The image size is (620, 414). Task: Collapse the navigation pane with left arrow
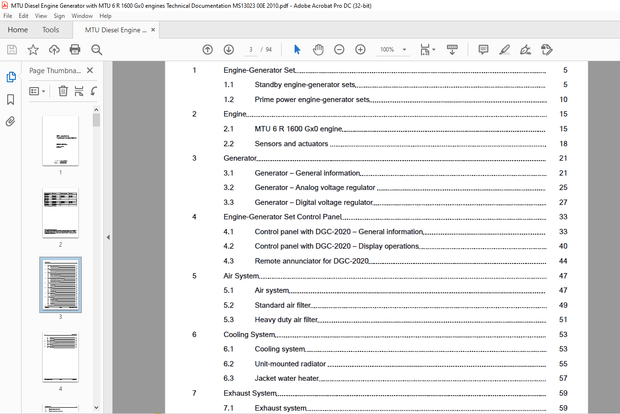coord(108,237)
